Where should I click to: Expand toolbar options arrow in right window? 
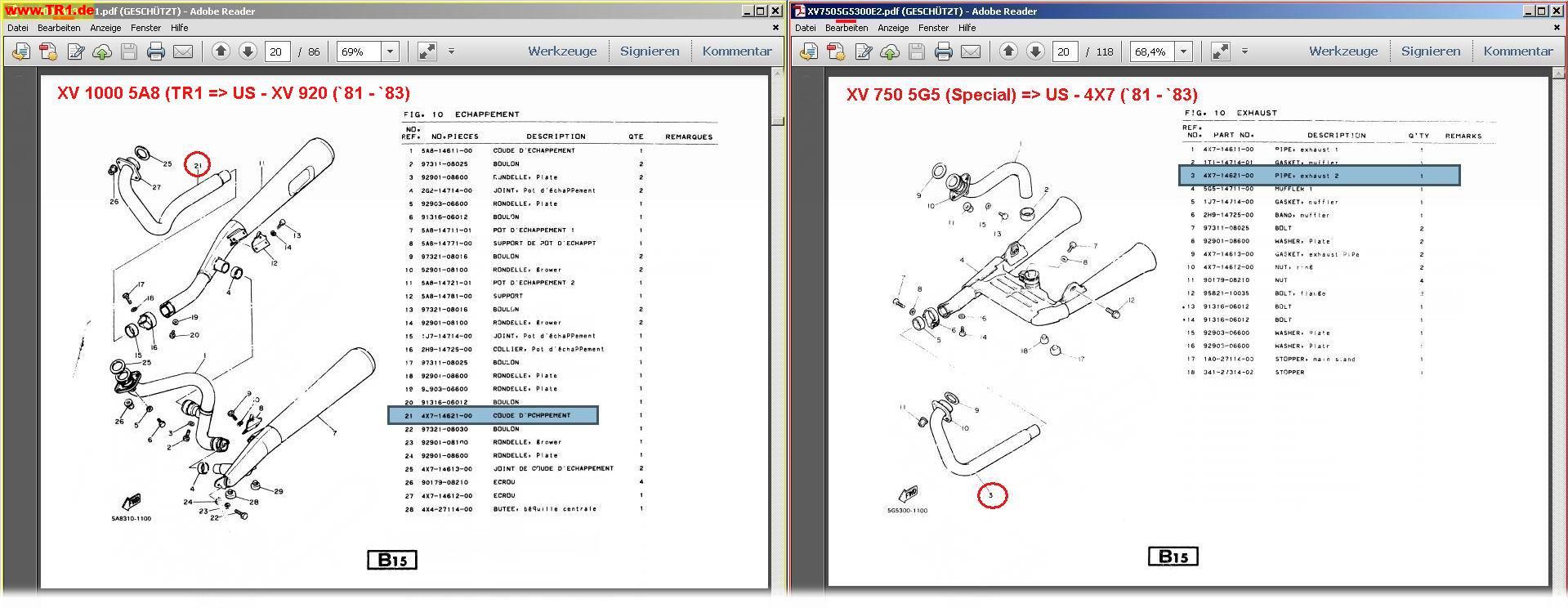(x=1244, y=51)
